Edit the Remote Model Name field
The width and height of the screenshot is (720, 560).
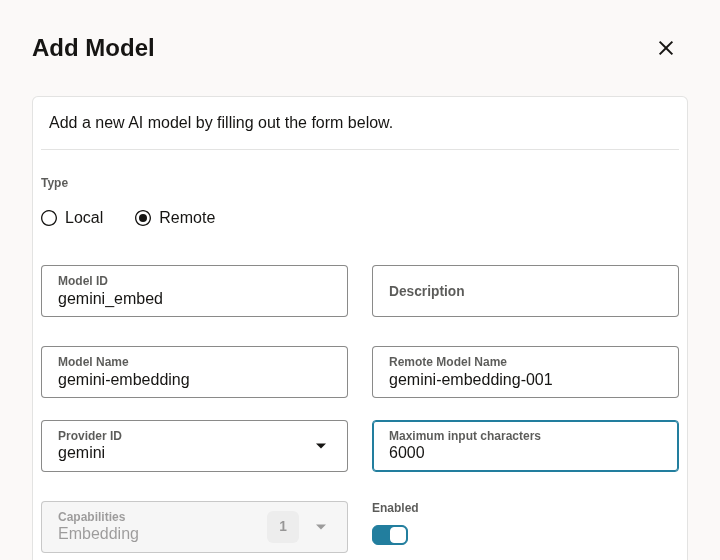pyautogui.click(x=525, y=372)
